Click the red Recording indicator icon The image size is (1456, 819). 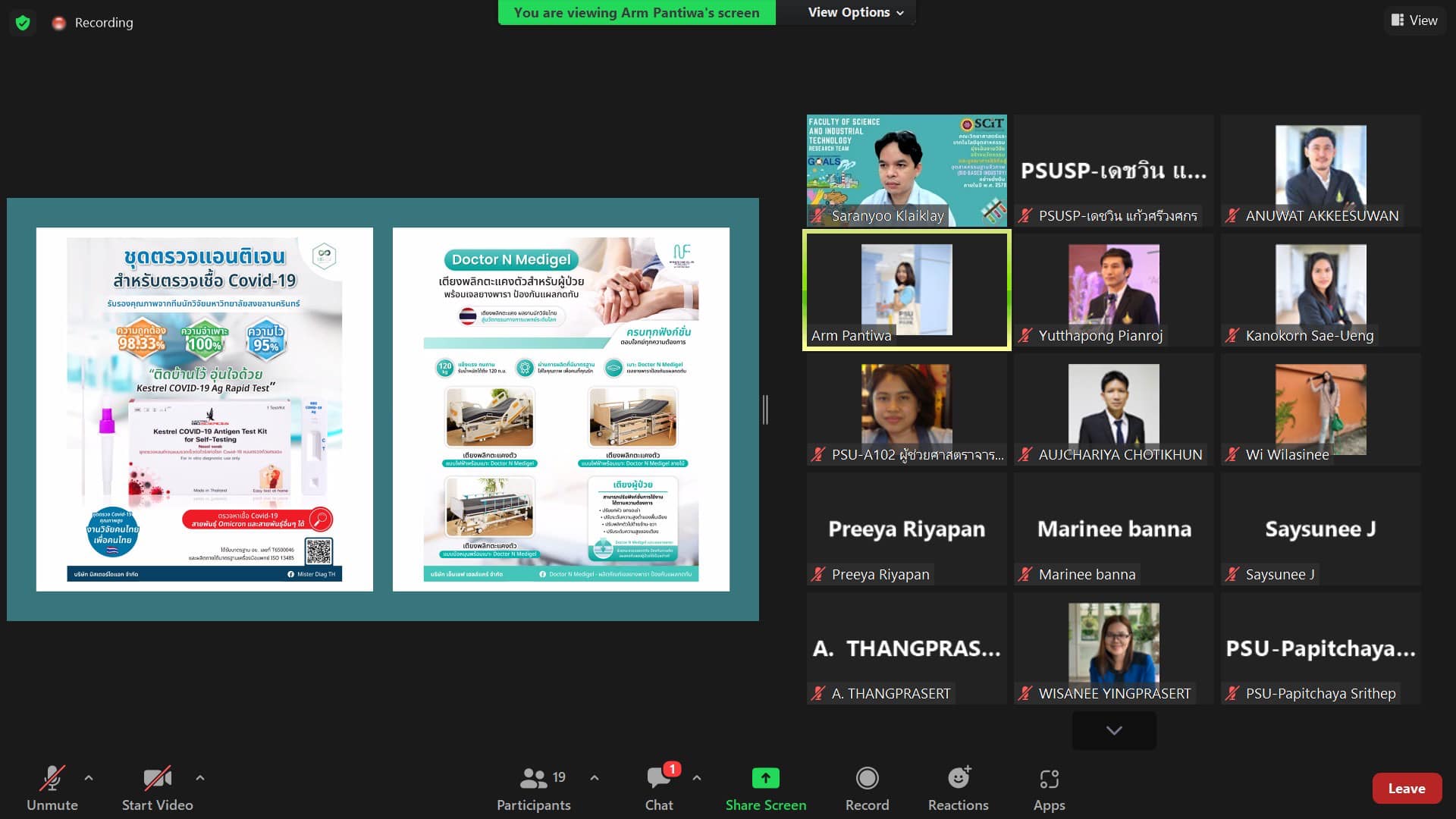click(58, 24)
